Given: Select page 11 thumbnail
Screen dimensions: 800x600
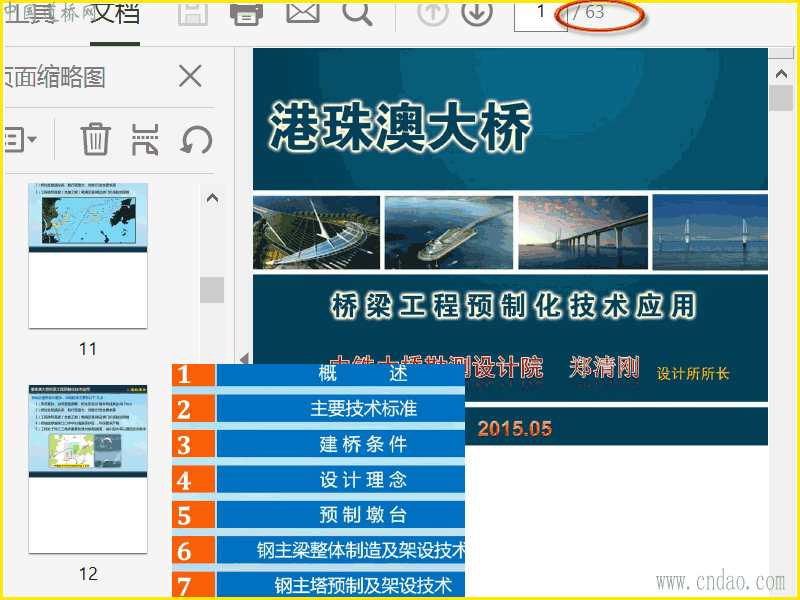Looking at the screenshot, I should pos(88,256).
